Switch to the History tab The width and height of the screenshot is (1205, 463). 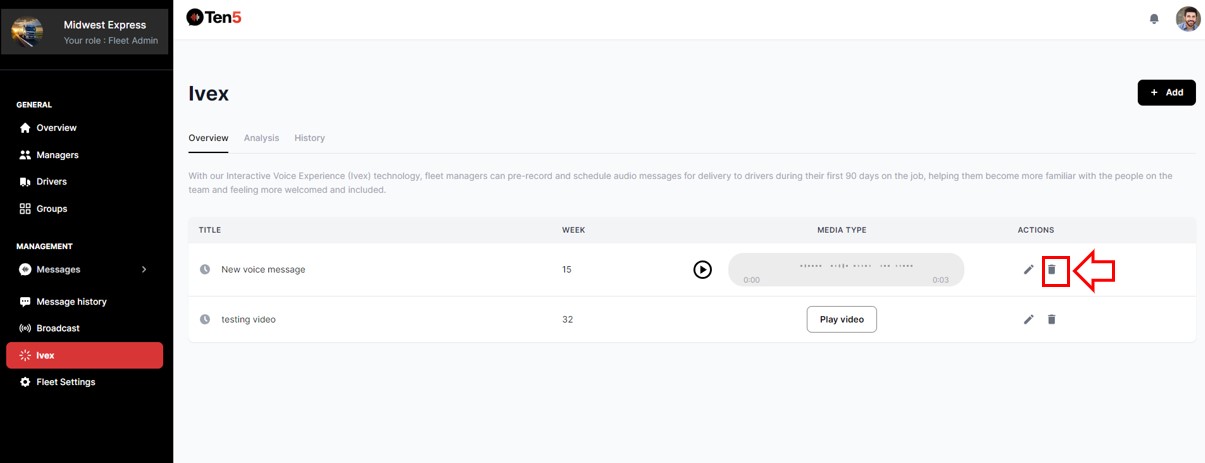[309, 138]
